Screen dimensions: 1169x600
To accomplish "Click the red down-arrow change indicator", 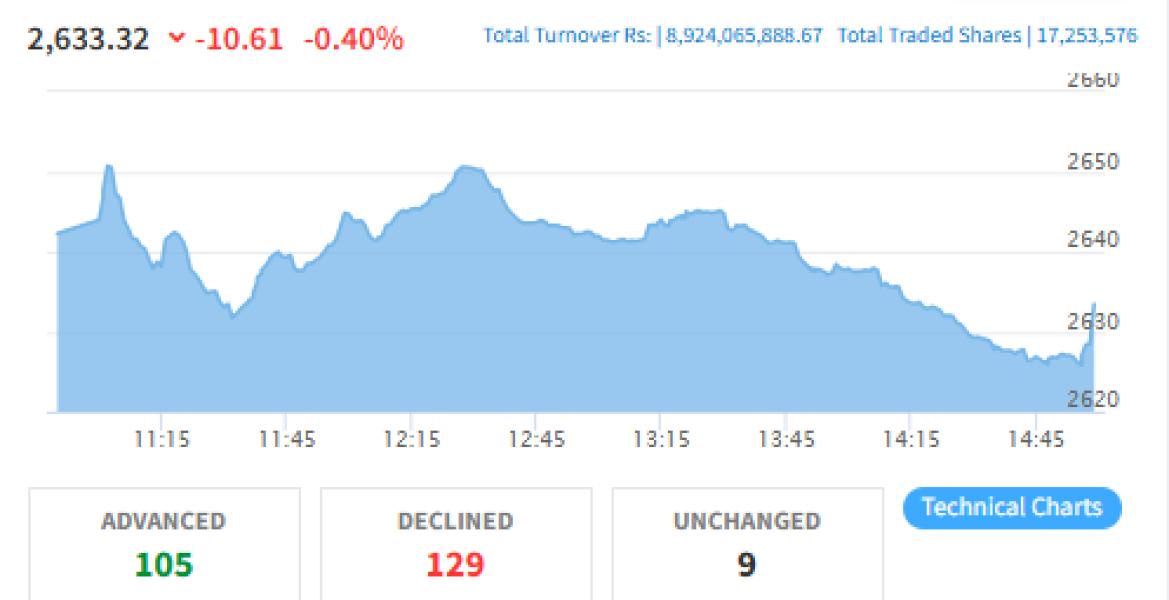I will [x=177, y=39].
